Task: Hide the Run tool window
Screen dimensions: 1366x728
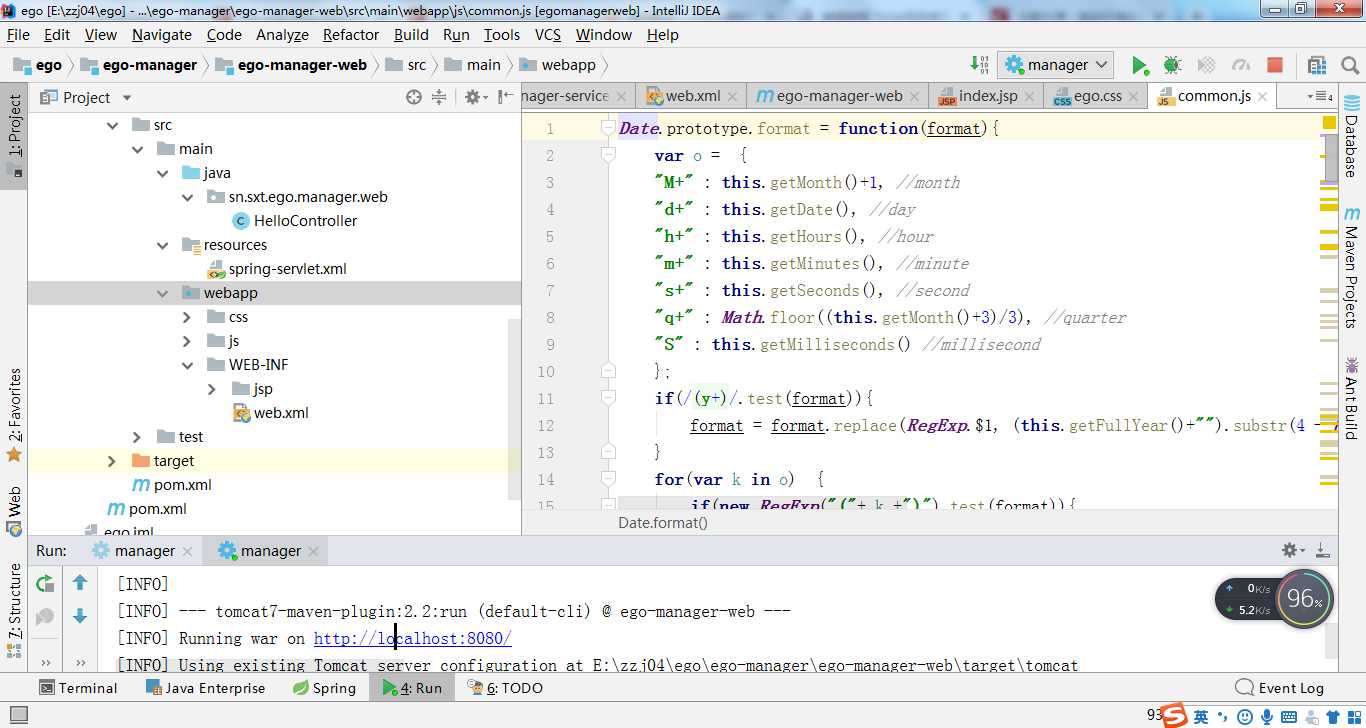Action: 1323,550
